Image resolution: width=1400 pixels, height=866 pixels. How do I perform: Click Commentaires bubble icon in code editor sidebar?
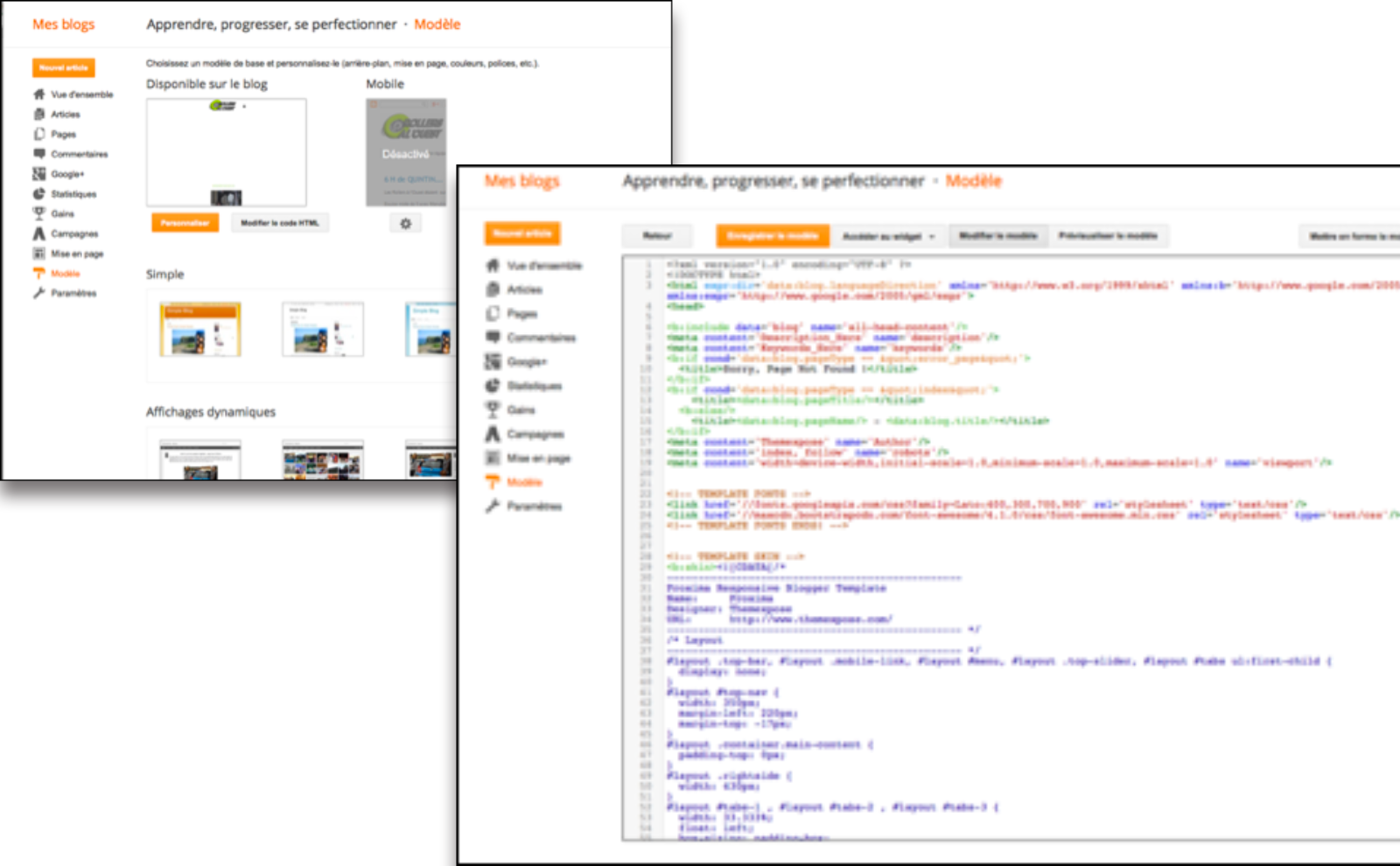tap(493, 338)
